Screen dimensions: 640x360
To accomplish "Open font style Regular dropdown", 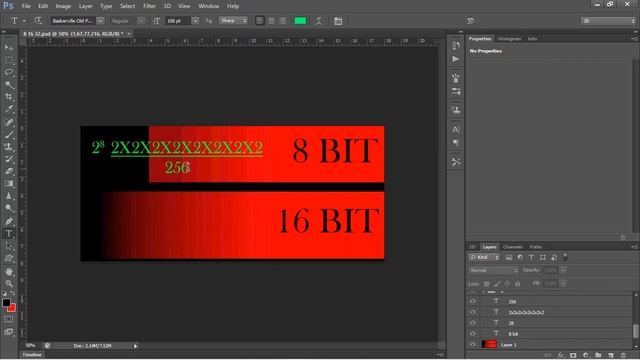I will (x=141, y=21).
